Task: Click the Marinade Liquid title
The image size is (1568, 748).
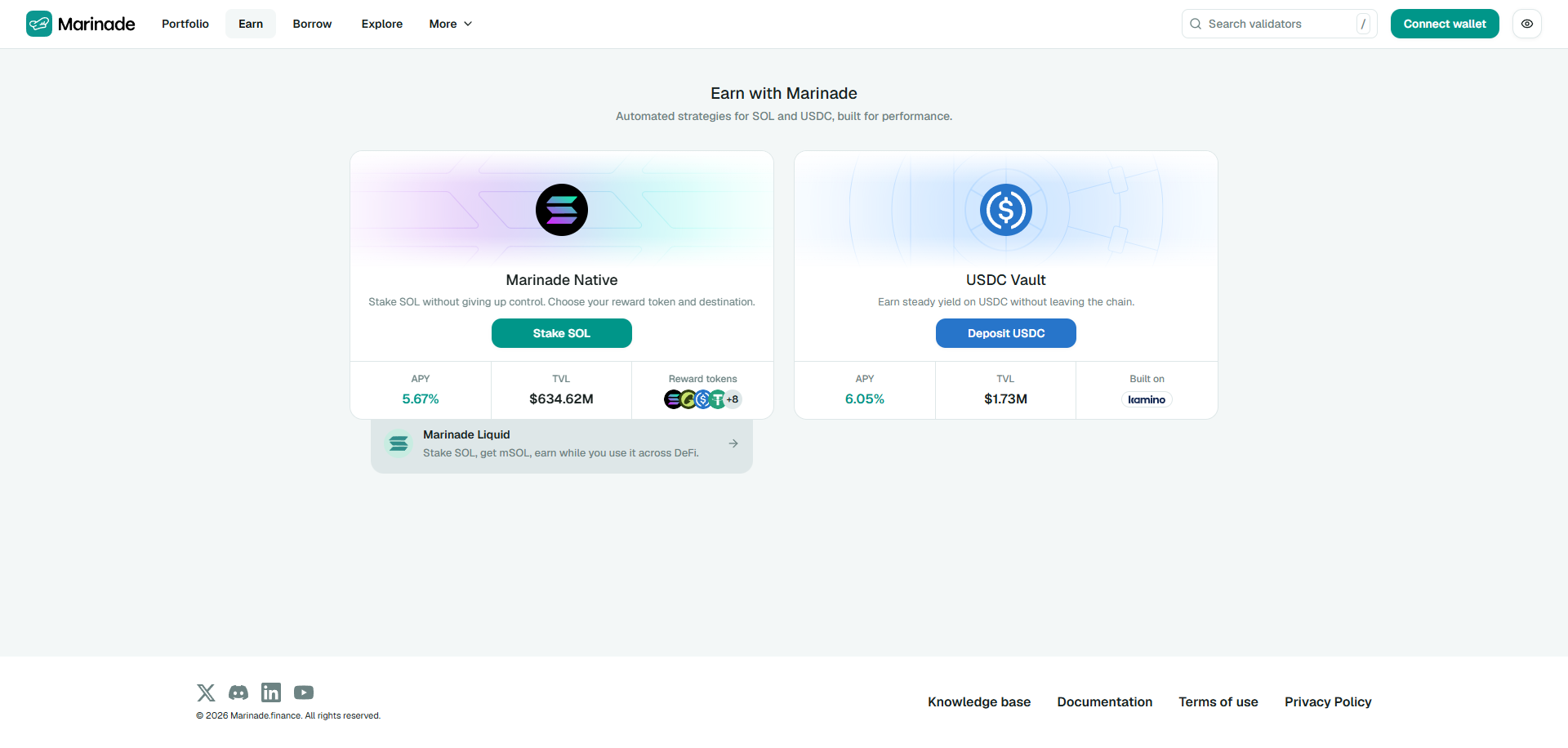Action: coord(466,434)
